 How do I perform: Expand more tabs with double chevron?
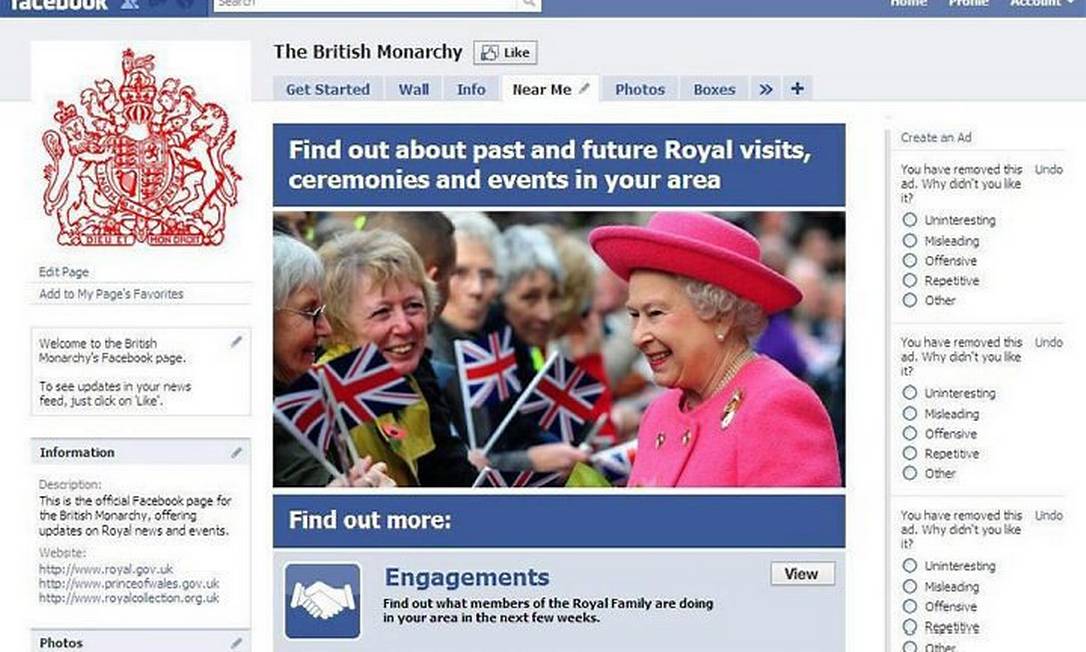coord(765,89)
